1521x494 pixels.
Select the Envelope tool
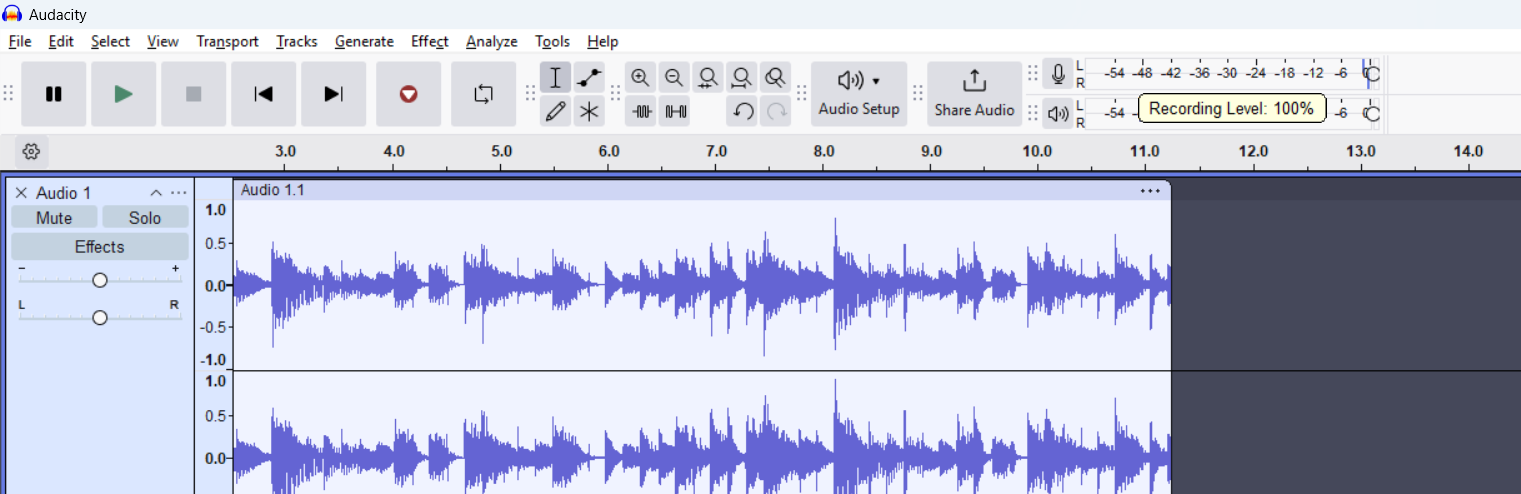(x=589, y=78)
